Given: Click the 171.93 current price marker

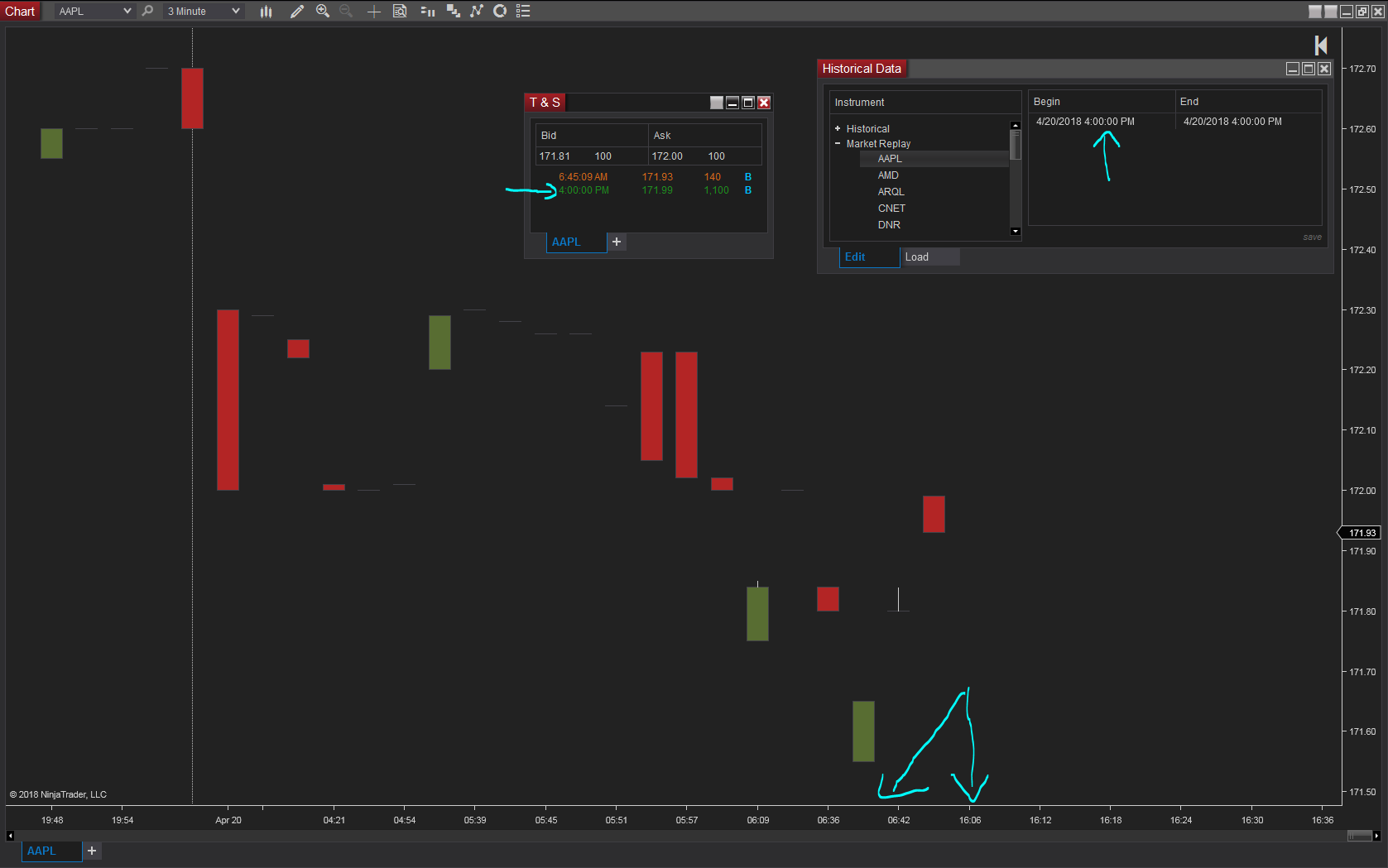Looking at the screenshot, I should [x=1360, y=533].
